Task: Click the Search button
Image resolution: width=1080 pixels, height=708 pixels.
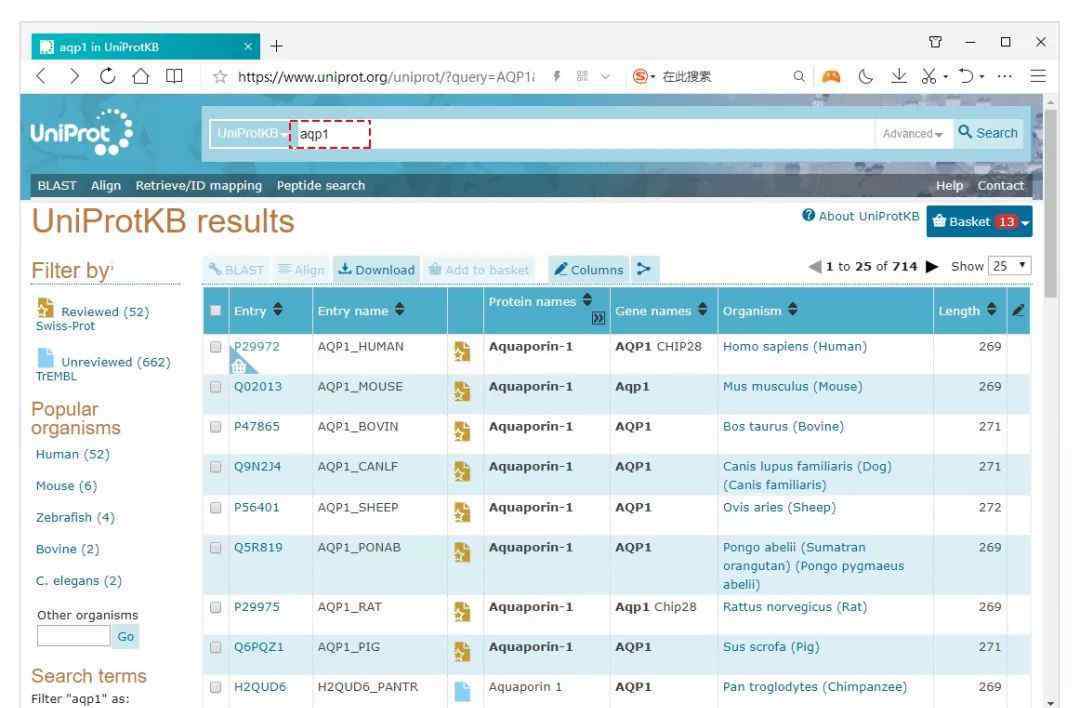Action: 988,132
